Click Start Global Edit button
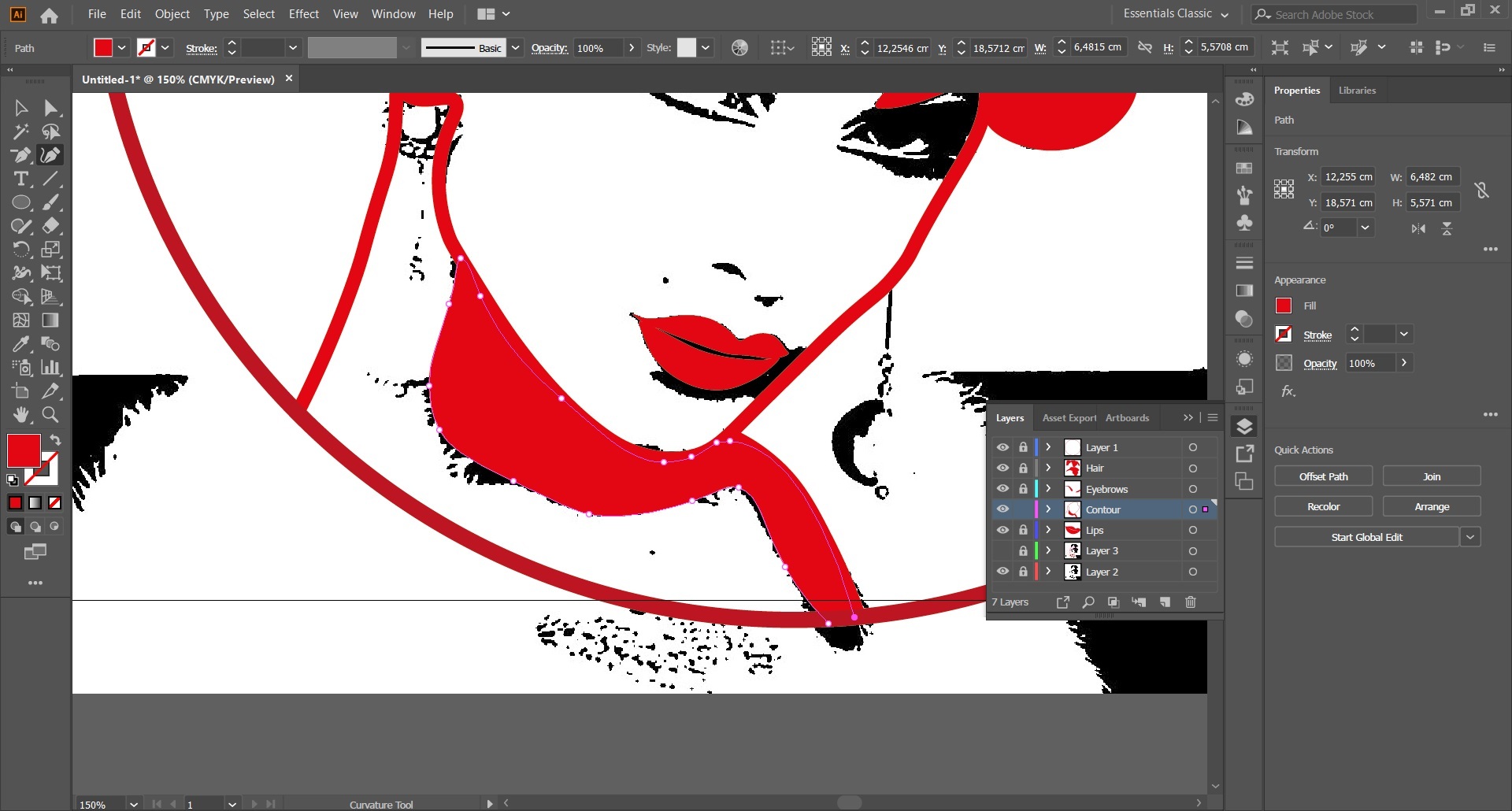This screenshot has width=1512, height=811. pyautogui.click(x=1366, y=537)
